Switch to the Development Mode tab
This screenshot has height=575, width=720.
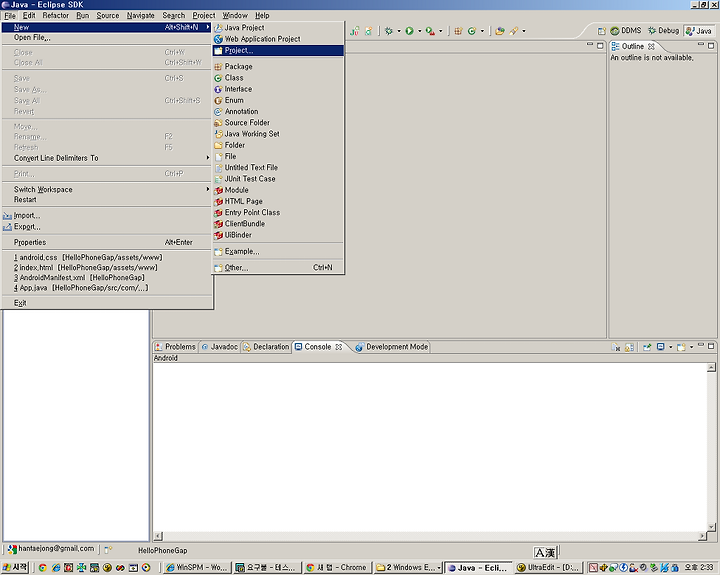[392, 347]
